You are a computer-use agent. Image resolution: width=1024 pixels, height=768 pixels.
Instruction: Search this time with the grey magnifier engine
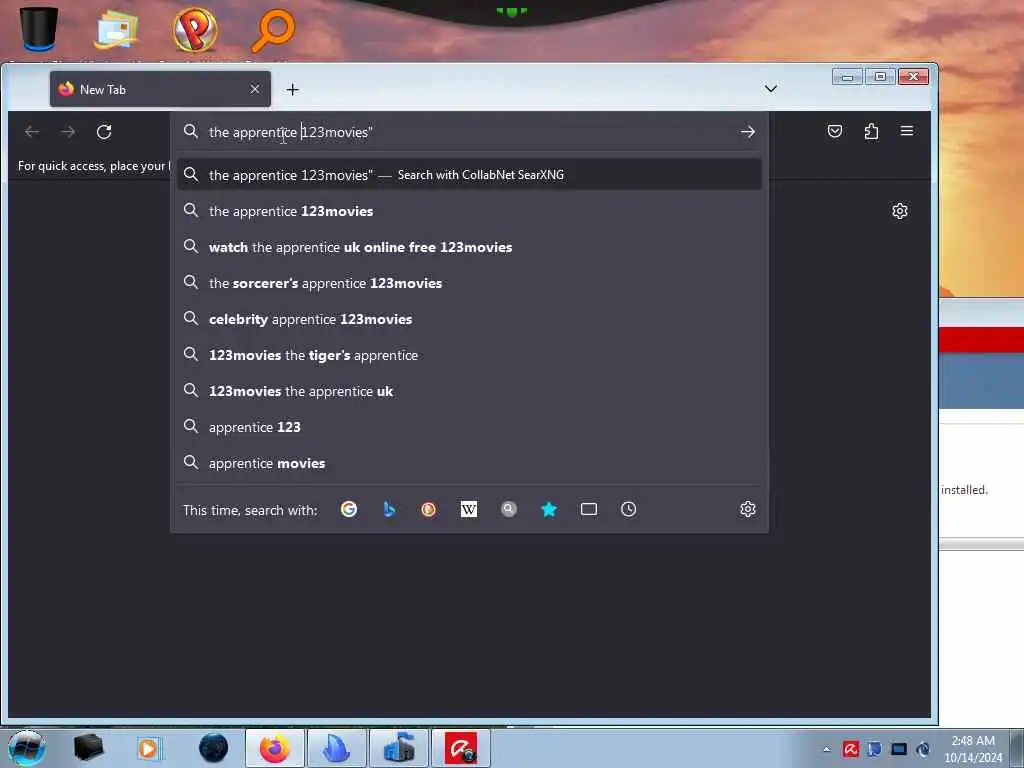click(x=509, y=509)
